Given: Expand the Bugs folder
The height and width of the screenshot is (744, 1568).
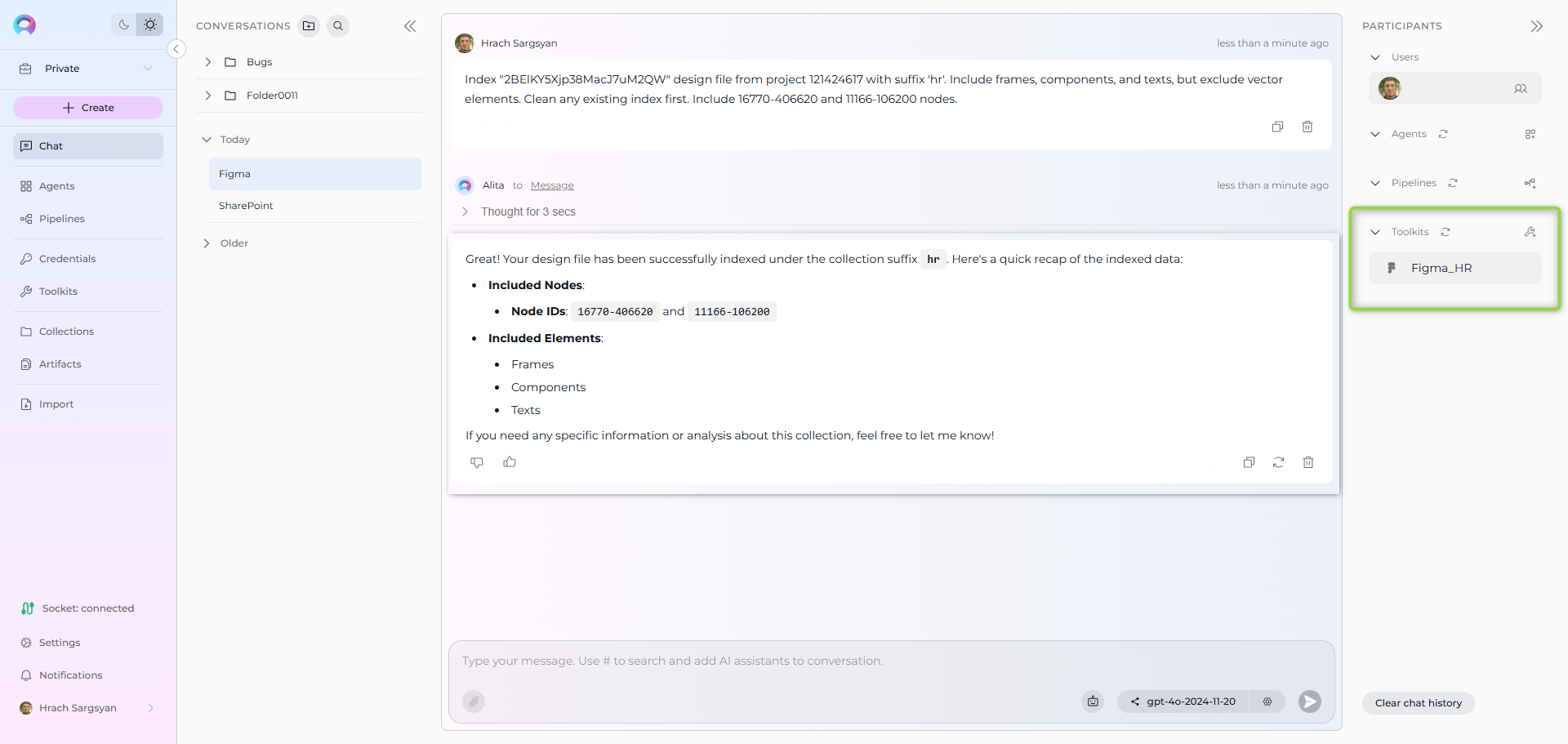Looking at the screenshot, I should point(208,62).
